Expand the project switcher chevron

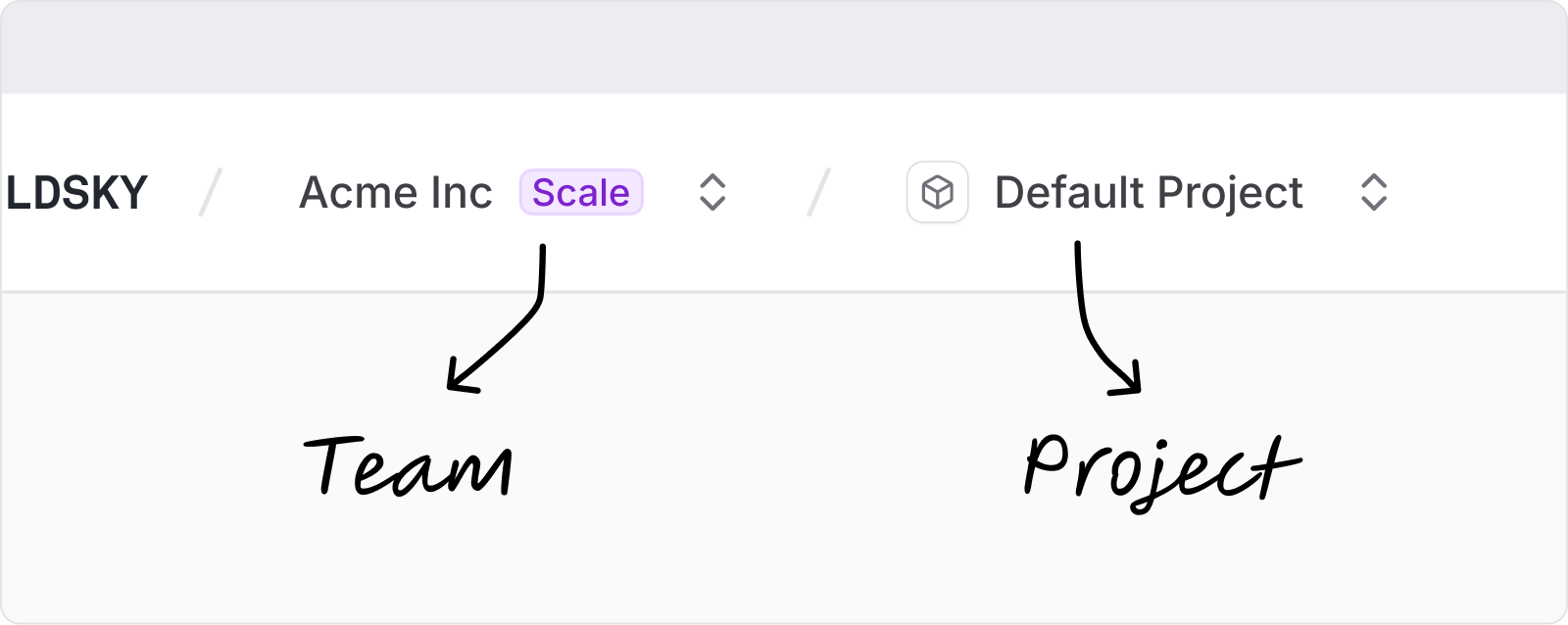(x=1374, y=193)
